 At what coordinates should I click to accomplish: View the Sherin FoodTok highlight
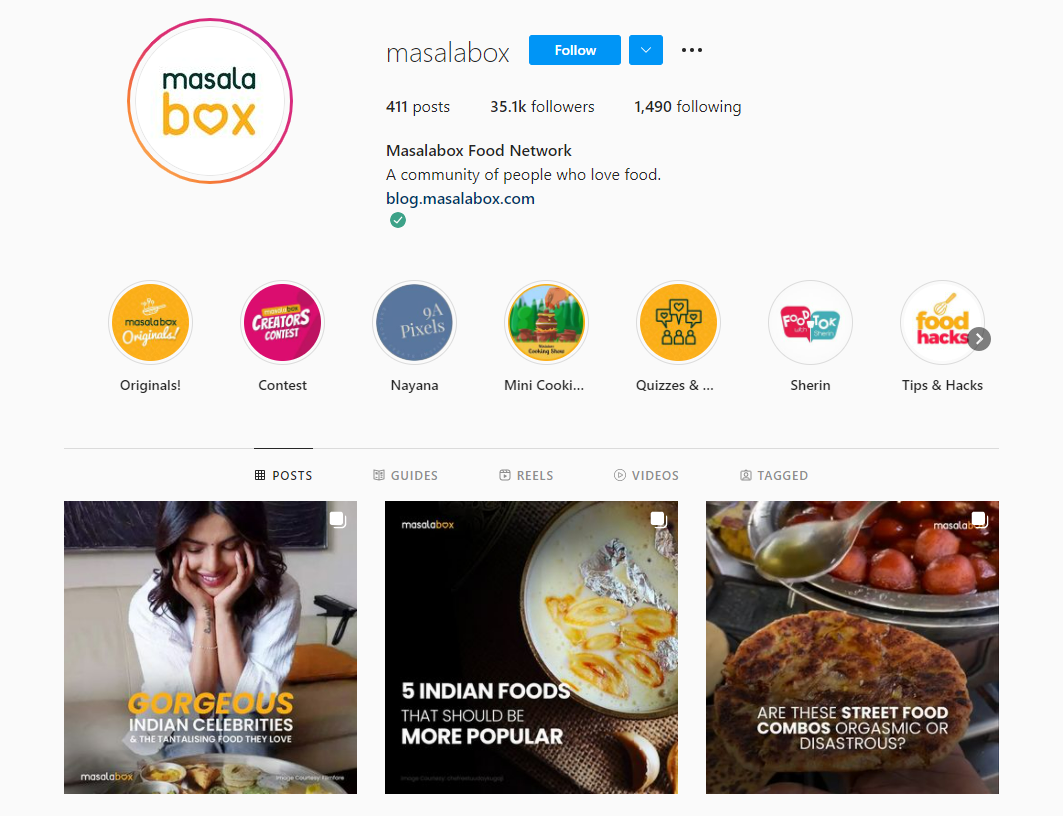point(810,323)
